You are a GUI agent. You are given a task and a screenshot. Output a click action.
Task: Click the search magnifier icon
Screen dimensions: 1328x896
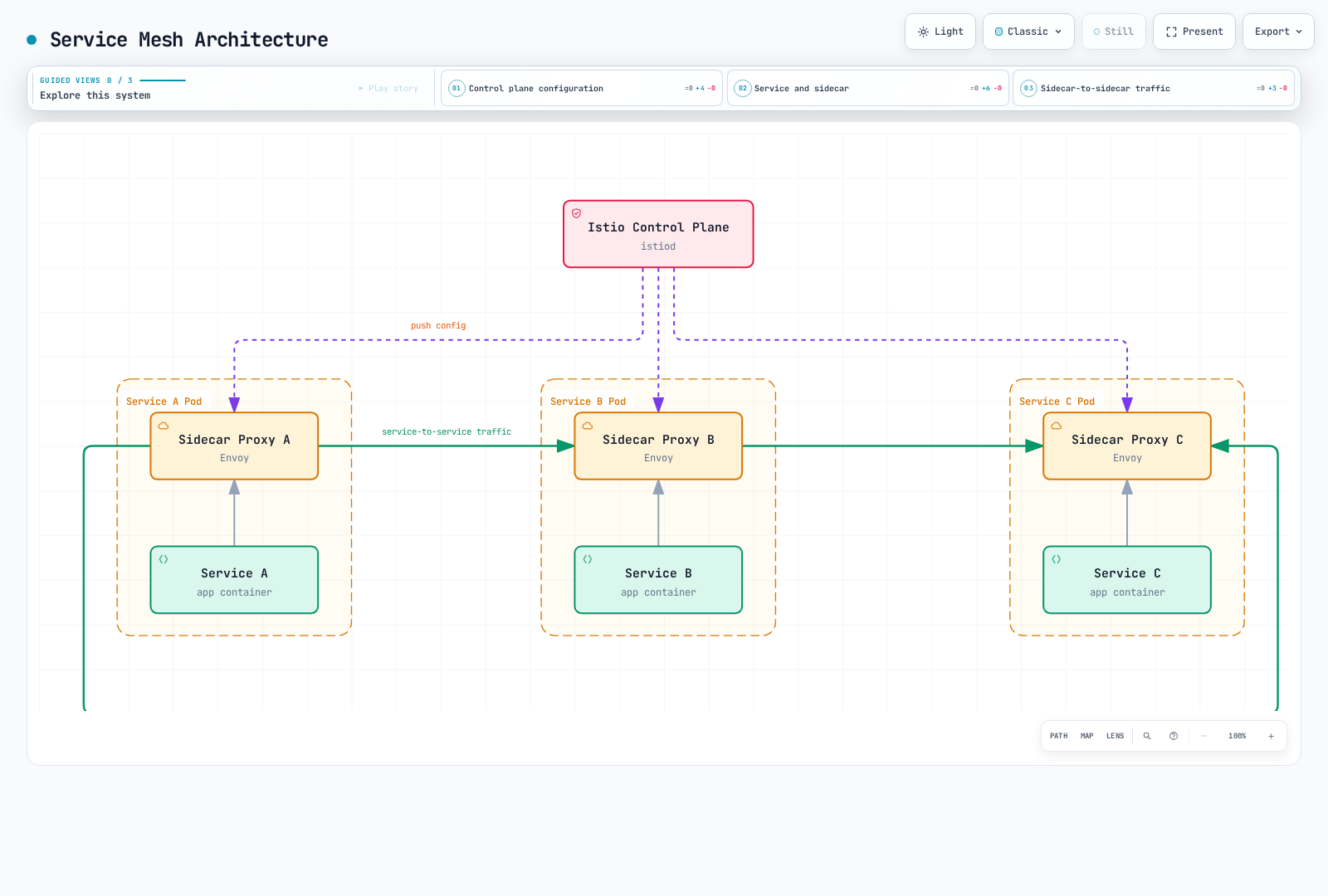coord(1147,736)
